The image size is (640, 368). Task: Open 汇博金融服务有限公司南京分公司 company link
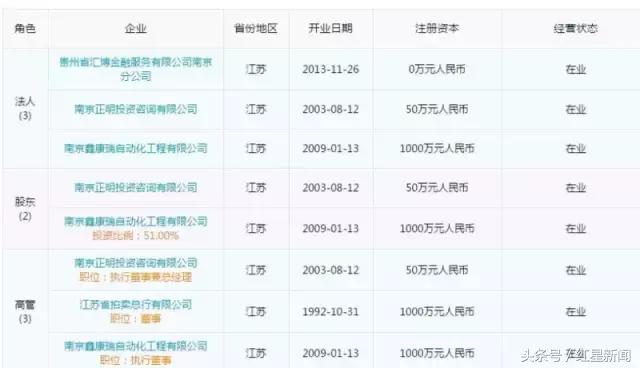tap(136, 69)
